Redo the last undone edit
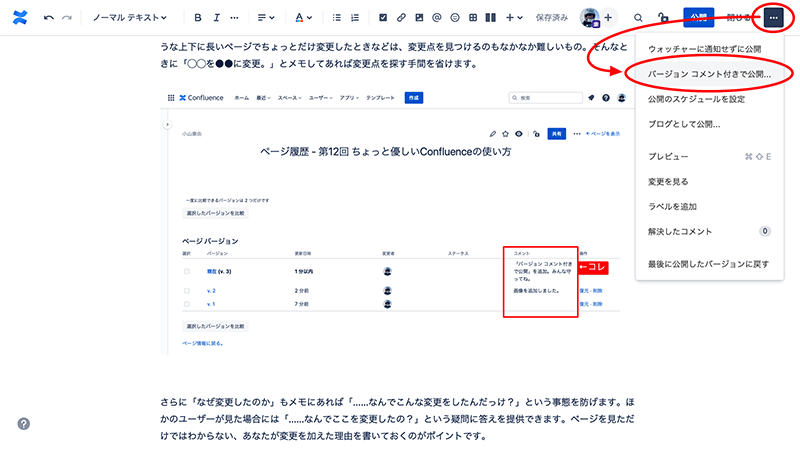The width and height of the screenshot is (800, 450). [67, 18]
